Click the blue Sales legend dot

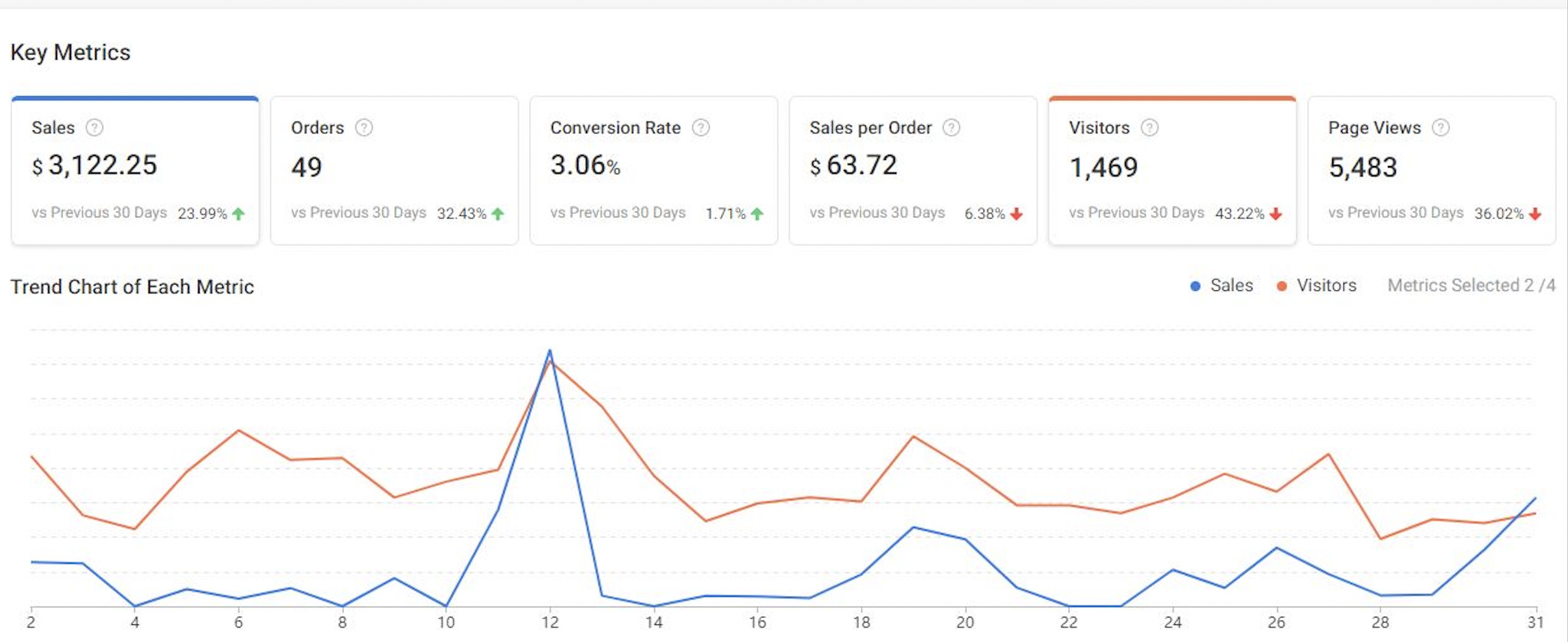(1195, 286)
